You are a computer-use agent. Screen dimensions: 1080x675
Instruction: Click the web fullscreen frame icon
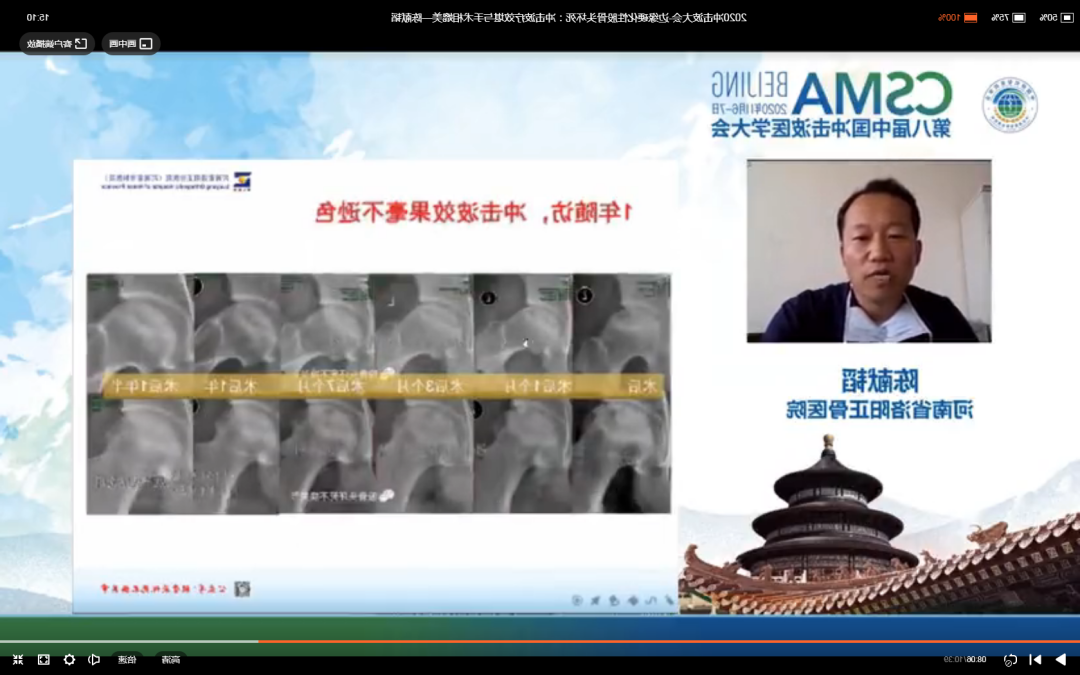(x=43, y=659)
